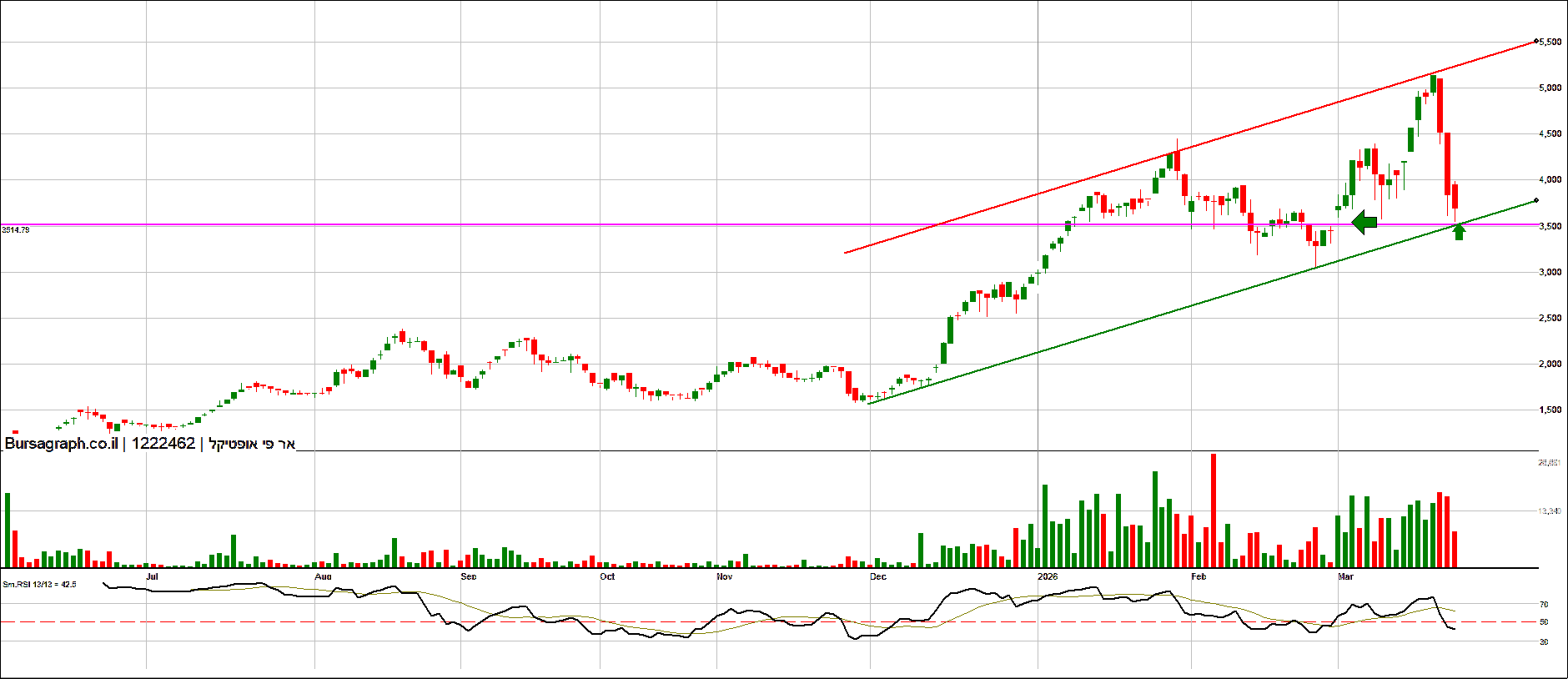Click the 3514.79 horizontal line price label
The width and height of the screenshot is (1568, 679).
pos(16,229)
